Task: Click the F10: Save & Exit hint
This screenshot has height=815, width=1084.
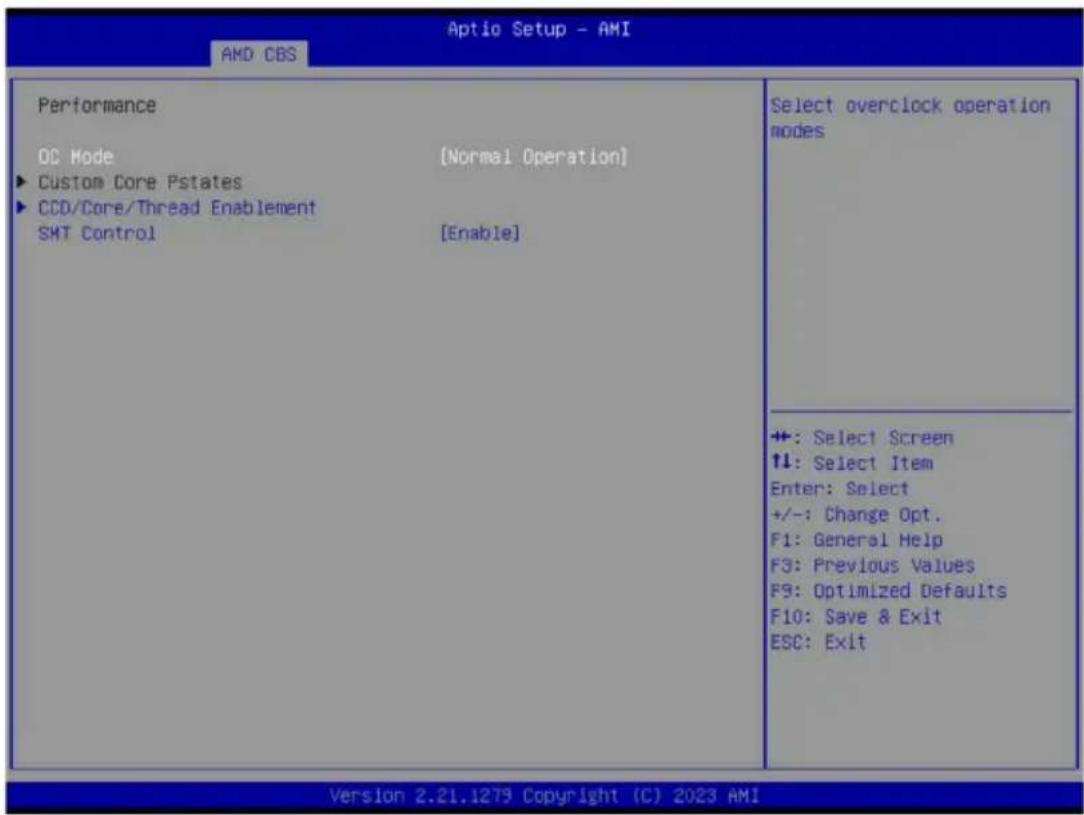Action: [856, 617]
